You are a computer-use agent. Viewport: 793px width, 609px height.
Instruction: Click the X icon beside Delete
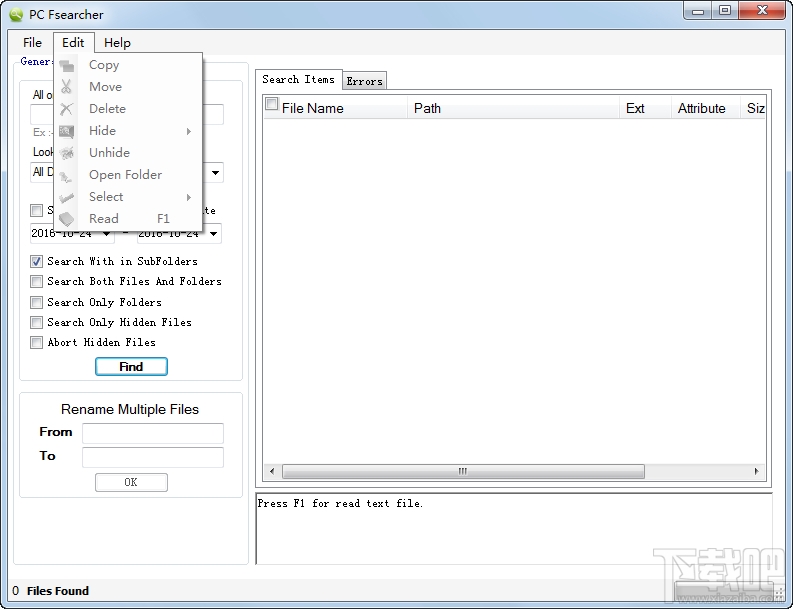point(66,109)
